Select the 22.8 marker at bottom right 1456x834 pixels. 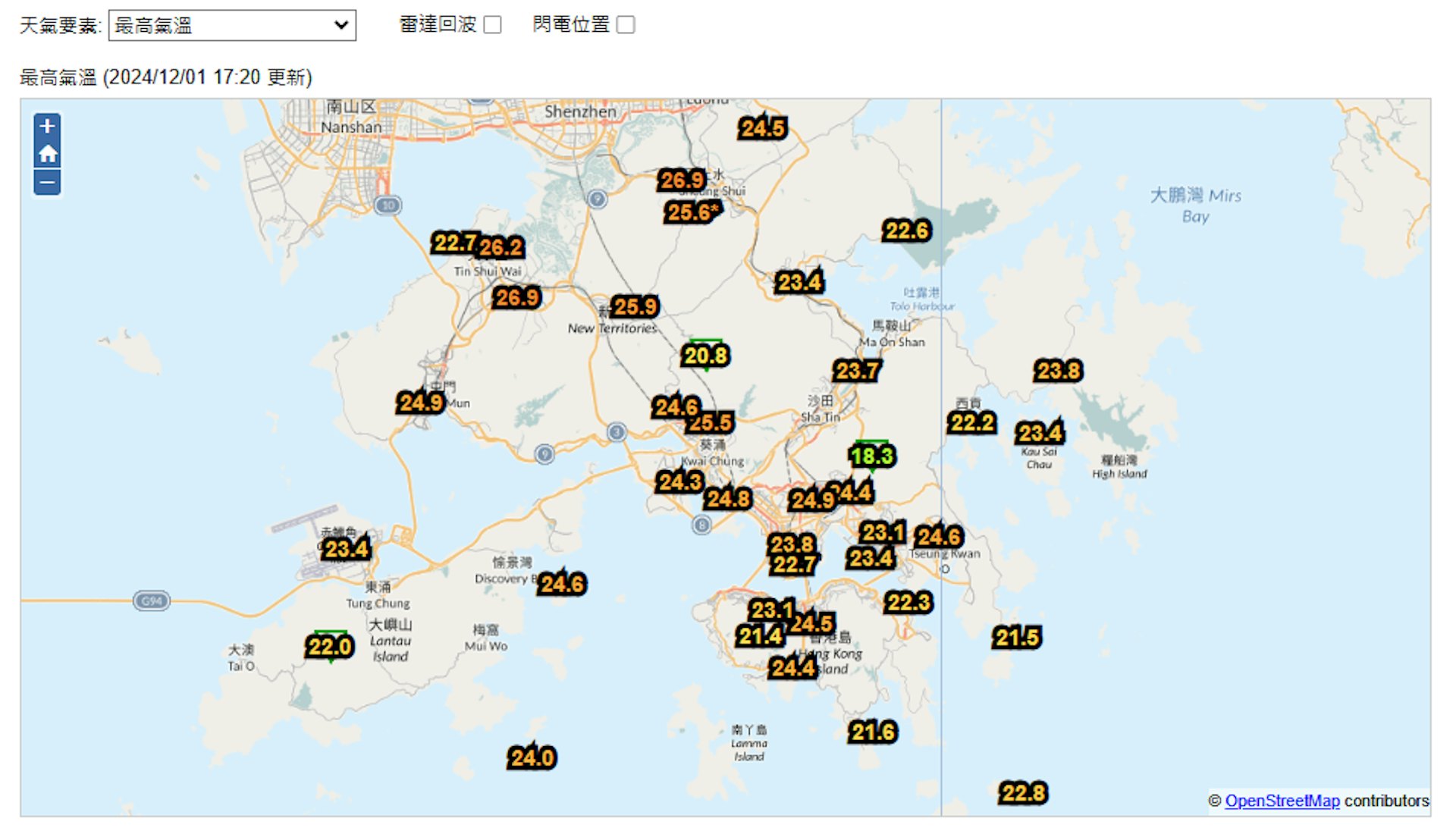pyautogui.click(x=1022, y=794)
